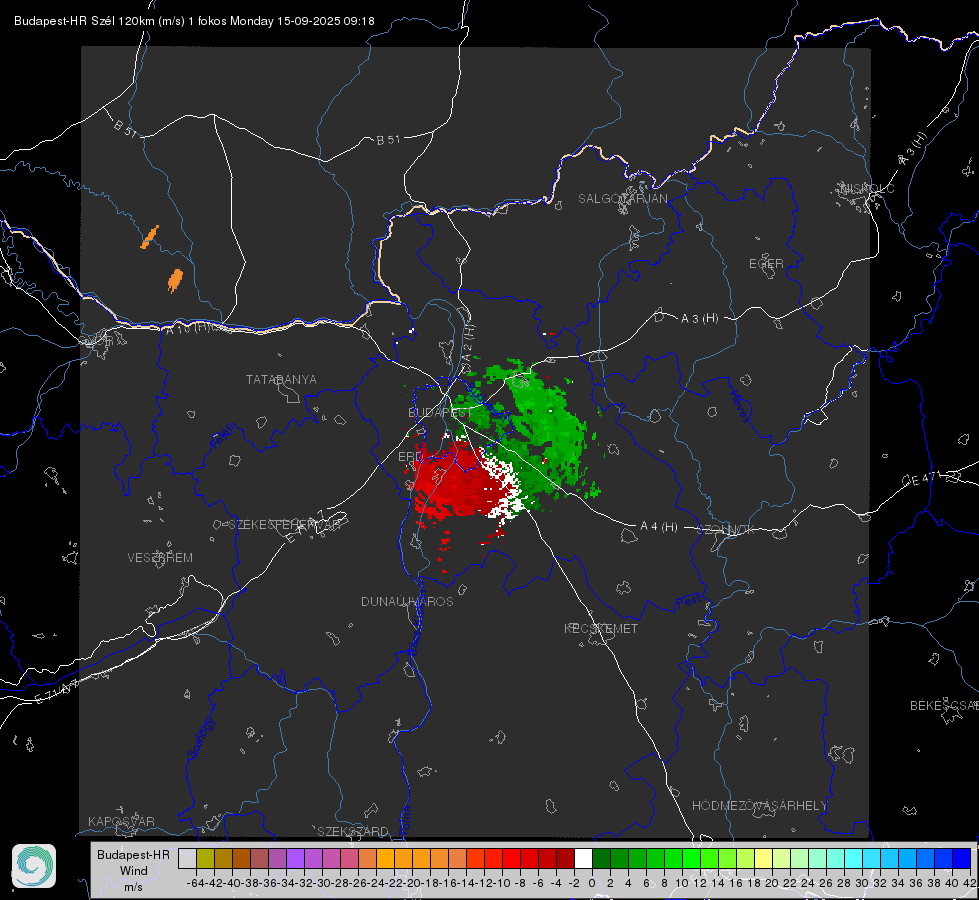Click the KECSKEMET city label

(601, 628)
